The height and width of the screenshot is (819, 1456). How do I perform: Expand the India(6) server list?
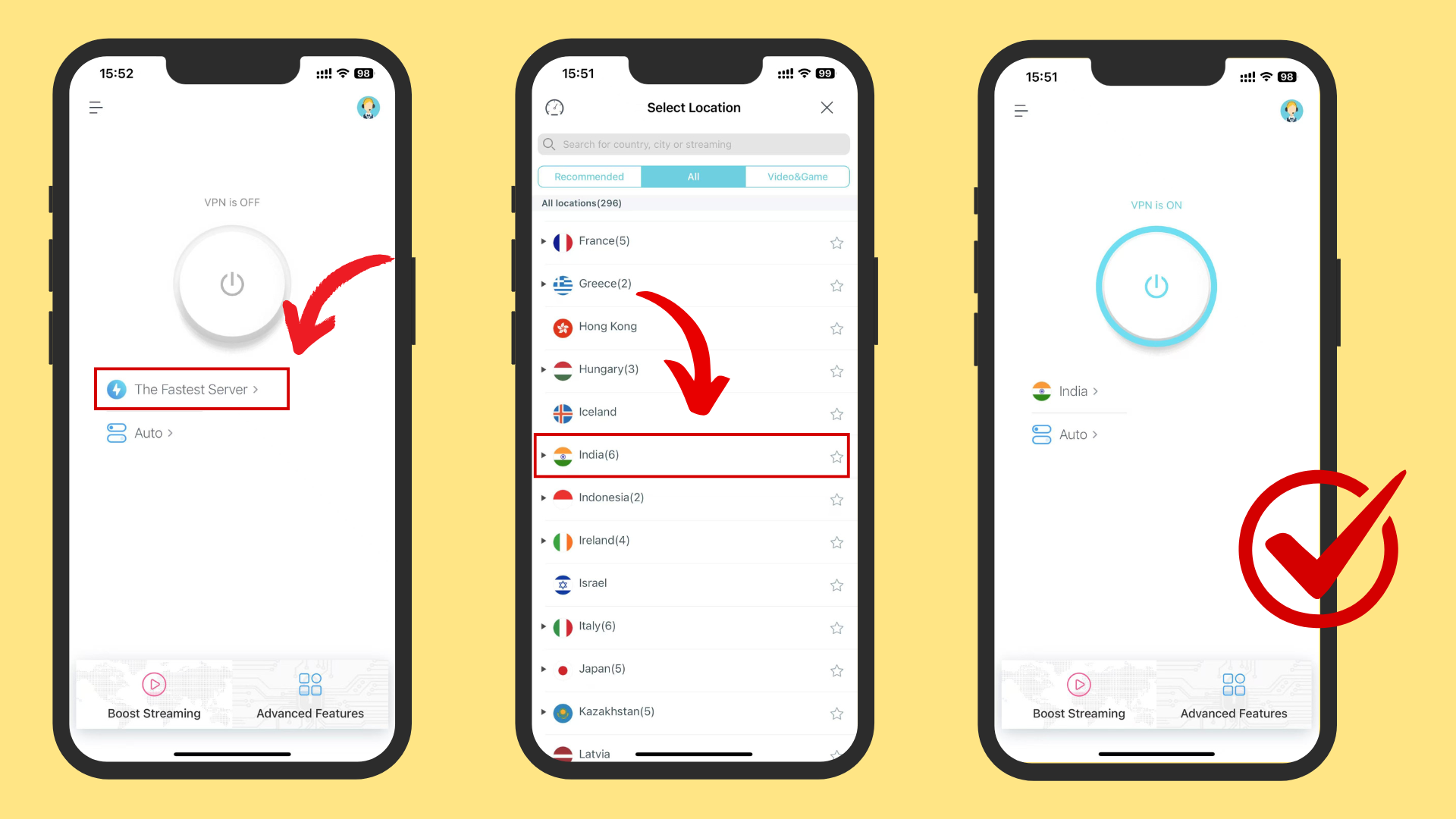(x=544, y=454)
